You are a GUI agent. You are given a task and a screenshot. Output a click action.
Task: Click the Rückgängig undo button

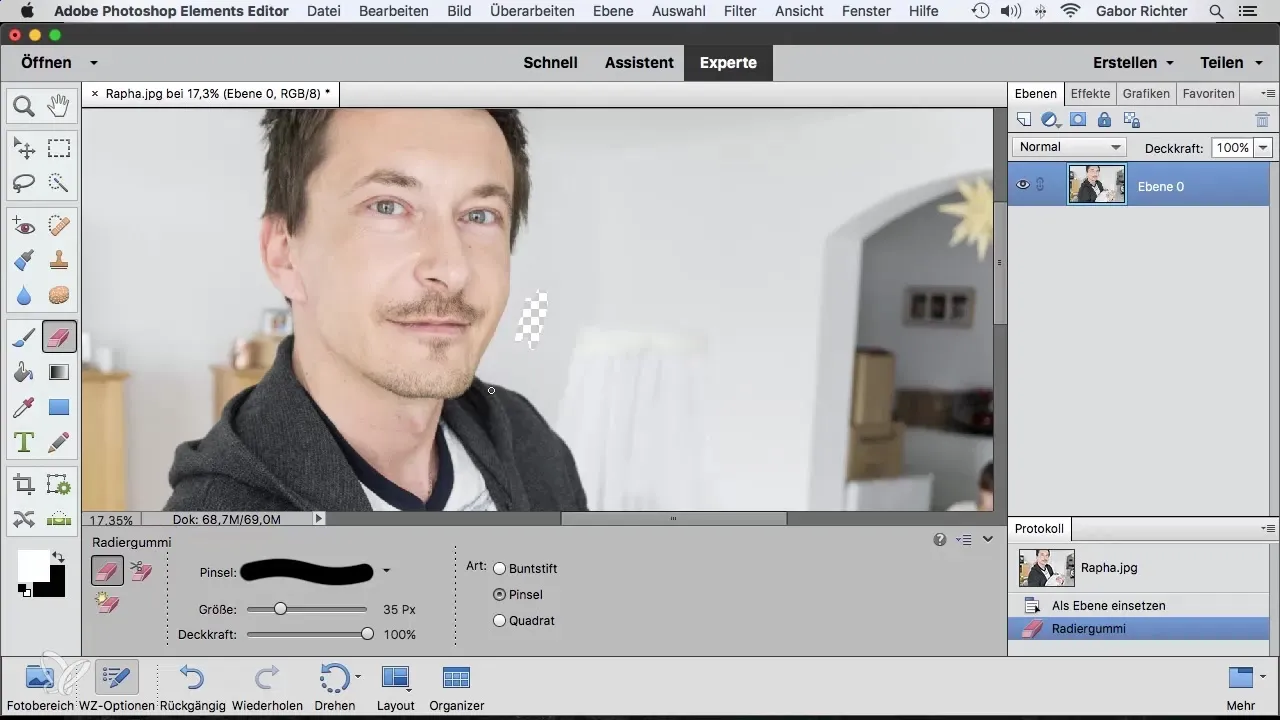click(192, 686)
